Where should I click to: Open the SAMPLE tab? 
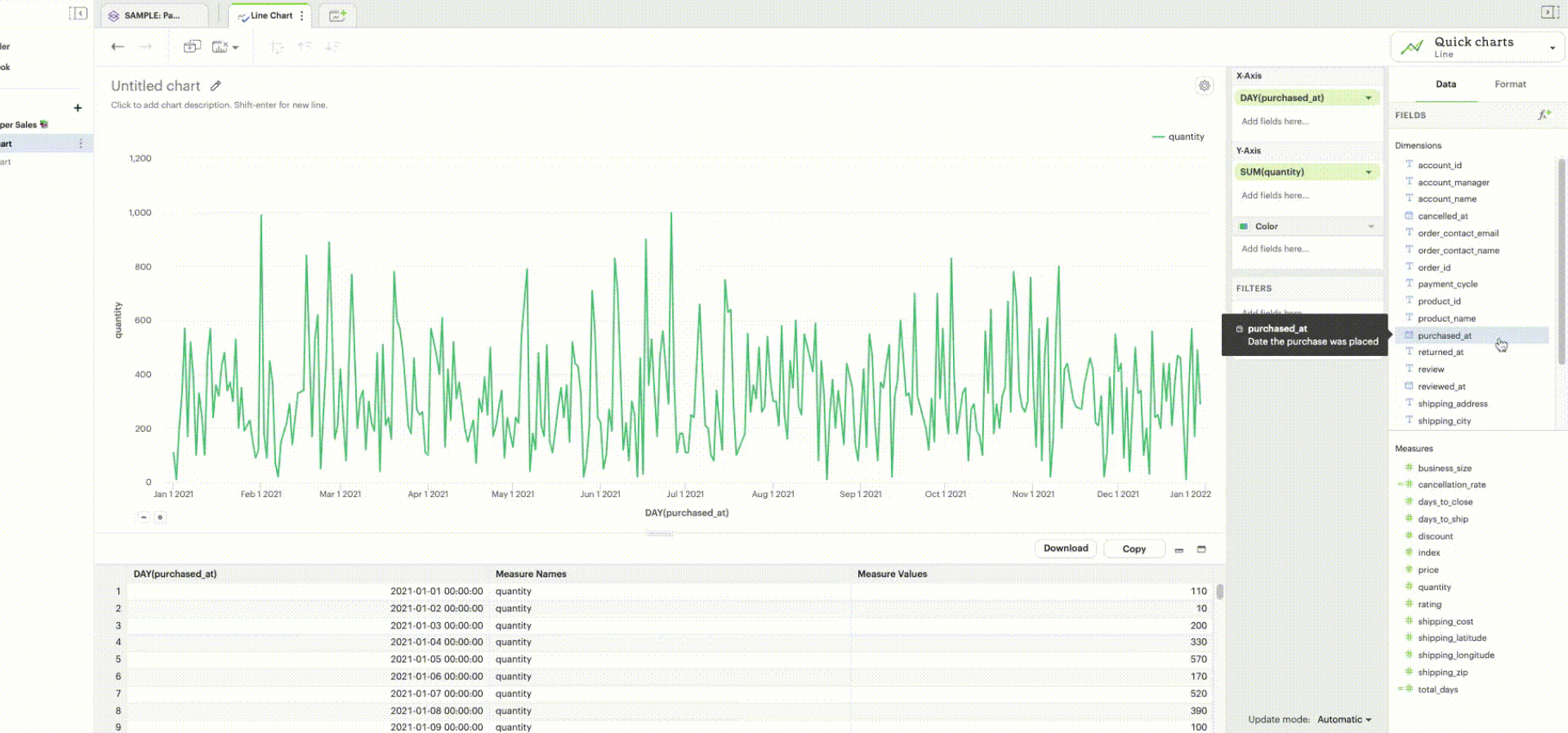tap(153, 16)
